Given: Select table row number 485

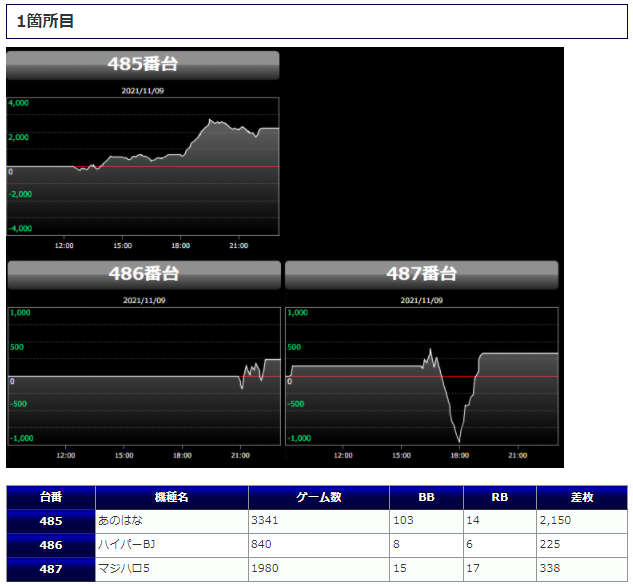Looking at the screenshot, I should click(x=51, y=521).
